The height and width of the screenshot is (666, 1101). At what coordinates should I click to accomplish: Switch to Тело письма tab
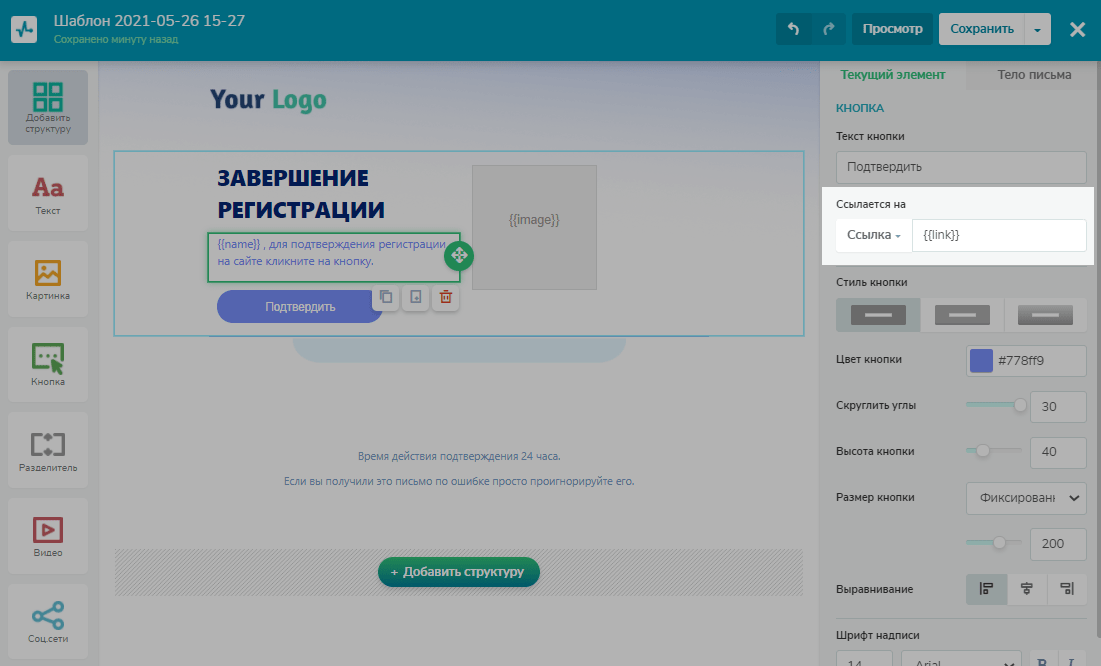[x=1034, y=74]
